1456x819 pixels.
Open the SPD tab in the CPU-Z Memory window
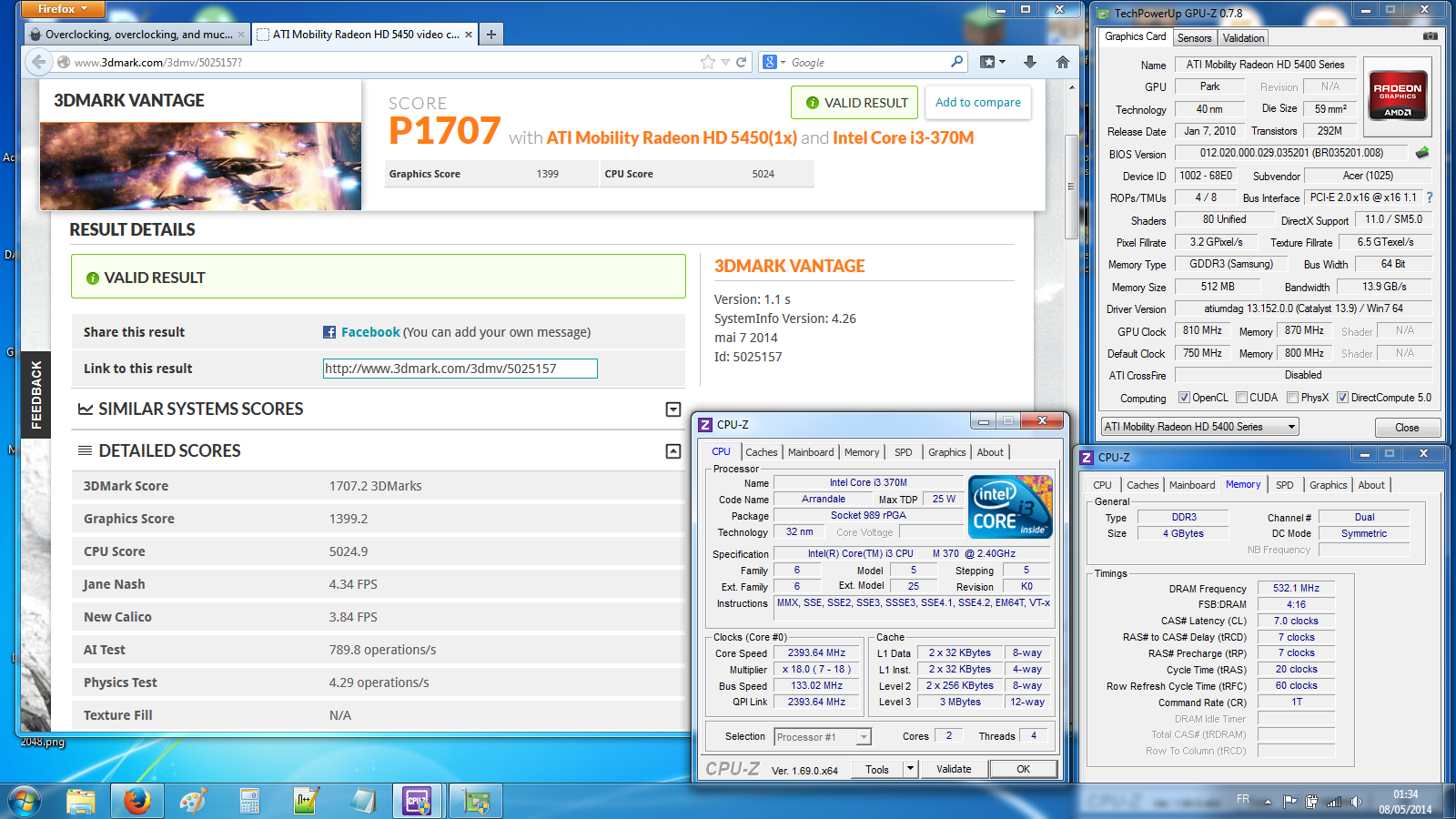point(1284,485)
